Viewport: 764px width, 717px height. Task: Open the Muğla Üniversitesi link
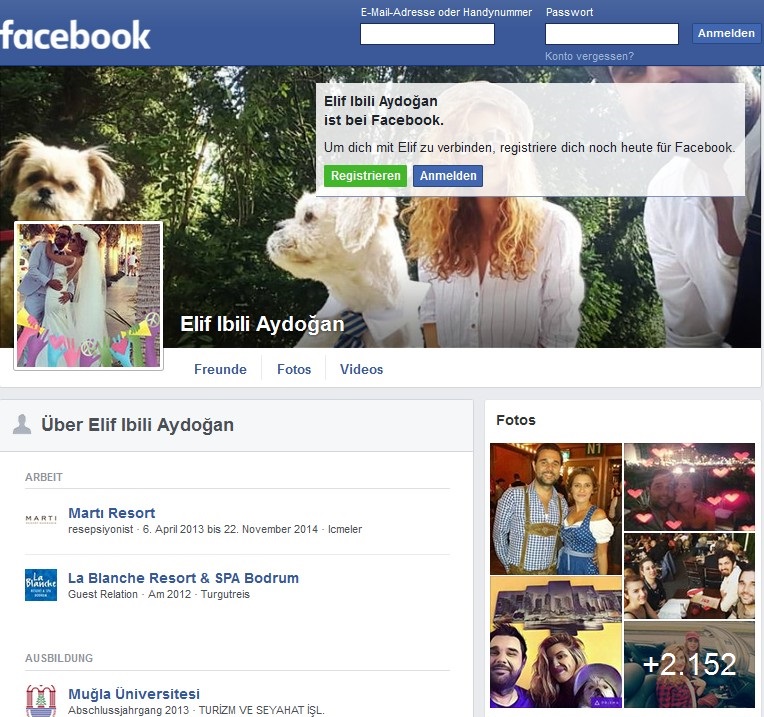(x=134, y=694)
